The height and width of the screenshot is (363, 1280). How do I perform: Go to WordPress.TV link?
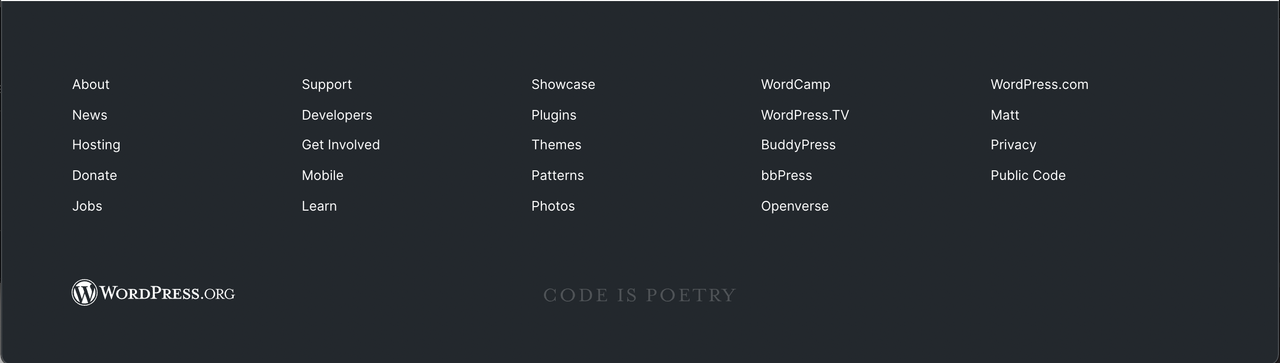coord(805,115)
